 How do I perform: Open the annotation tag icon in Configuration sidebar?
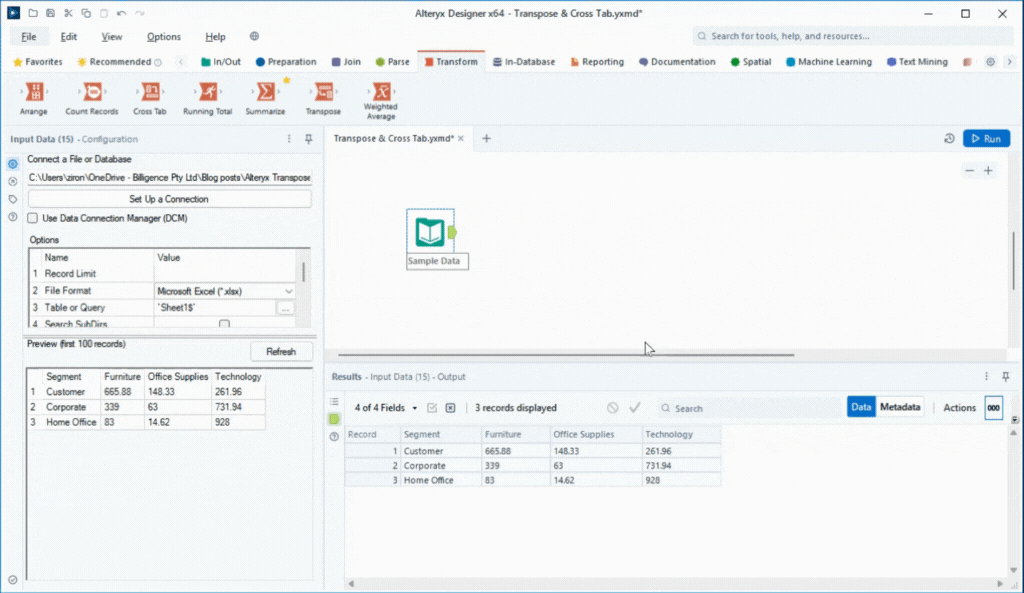[12, 199]
